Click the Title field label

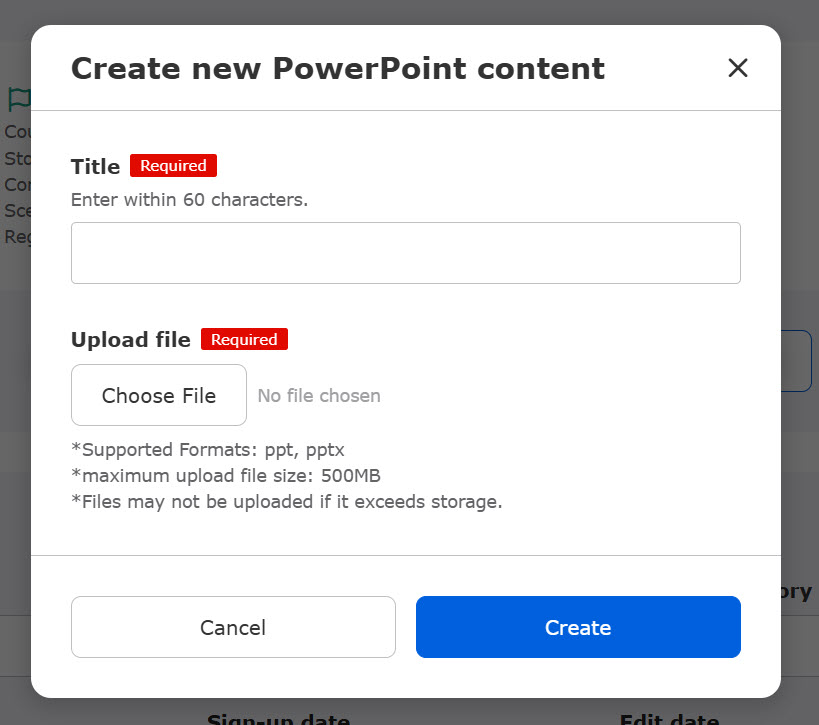(x=95, y=167)
